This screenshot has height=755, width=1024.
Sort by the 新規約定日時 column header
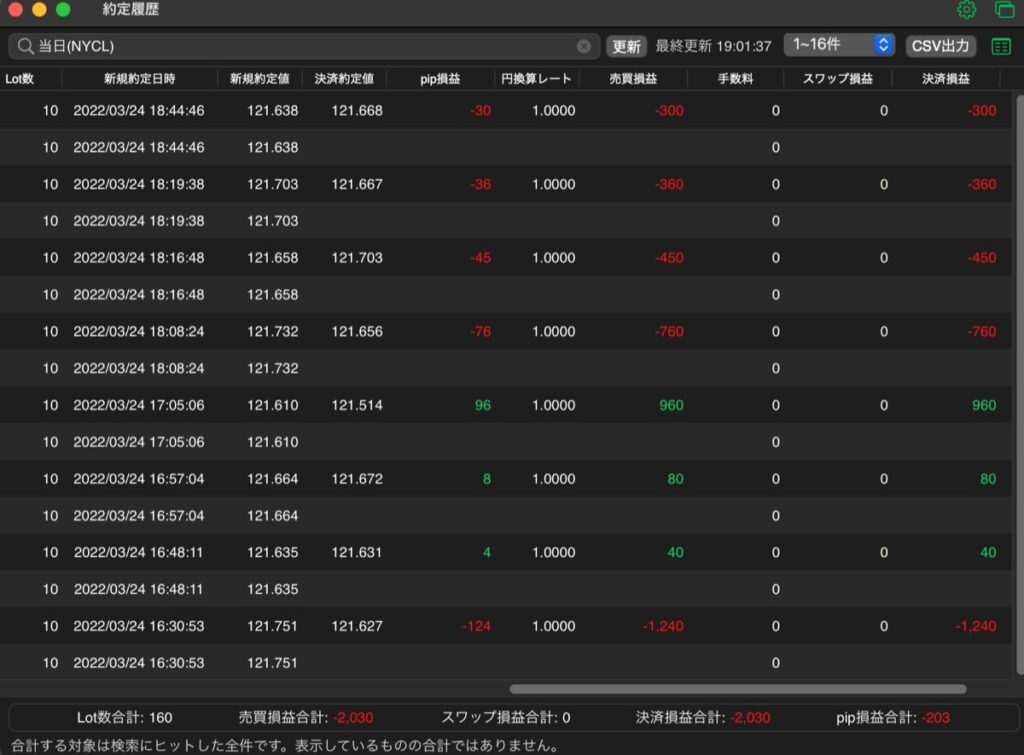coord(140,79)
